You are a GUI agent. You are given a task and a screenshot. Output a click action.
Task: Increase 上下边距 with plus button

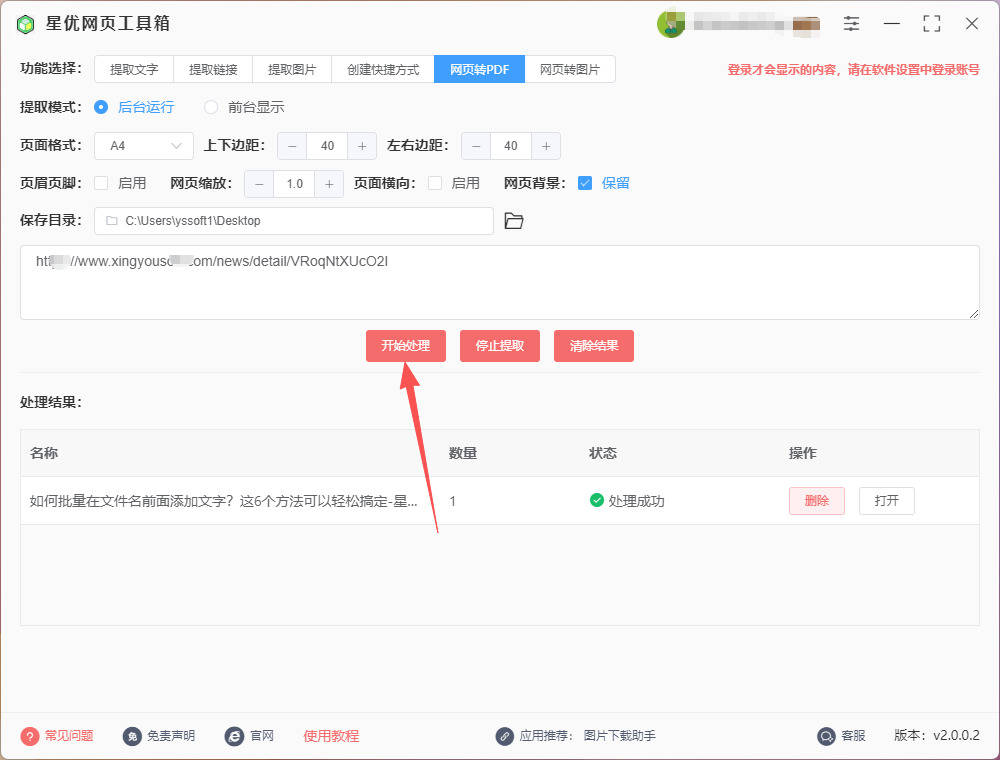pos(362,146)
